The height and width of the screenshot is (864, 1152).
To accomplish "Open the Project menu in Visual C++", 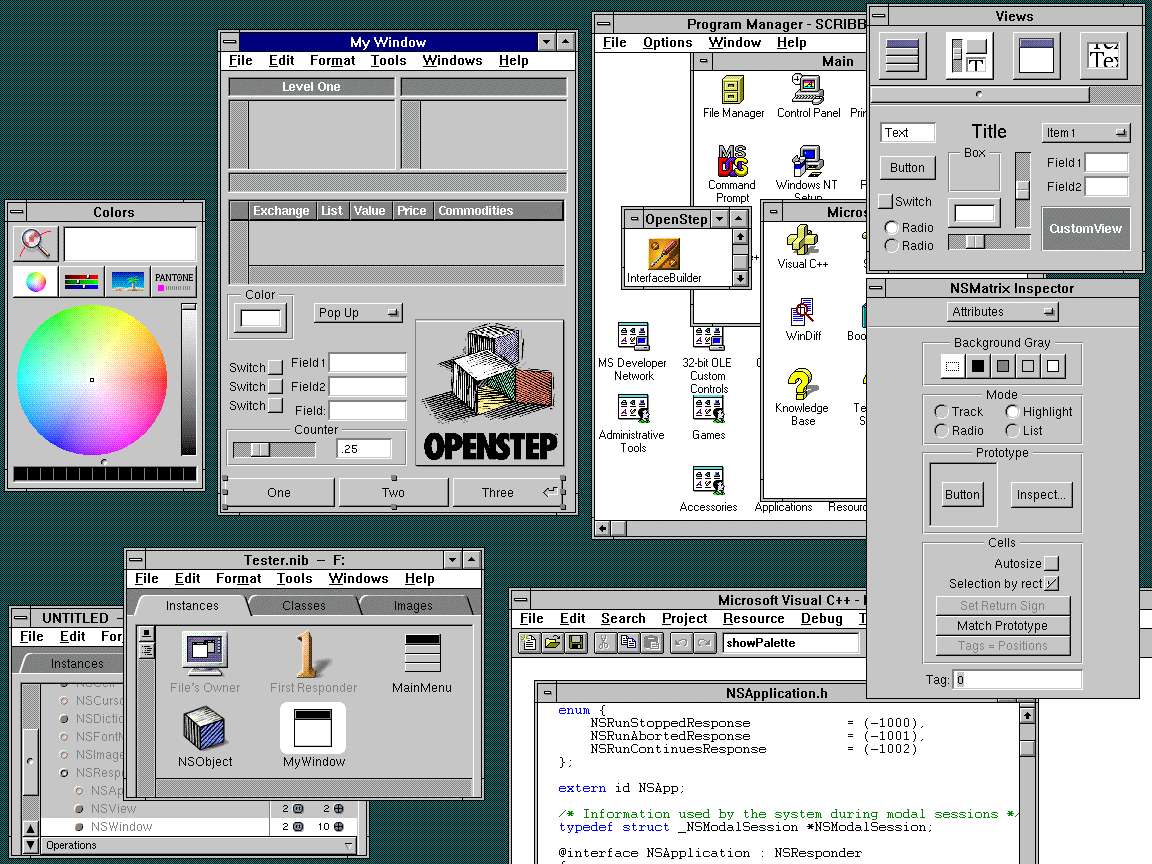I will click(x=684, y=619).
